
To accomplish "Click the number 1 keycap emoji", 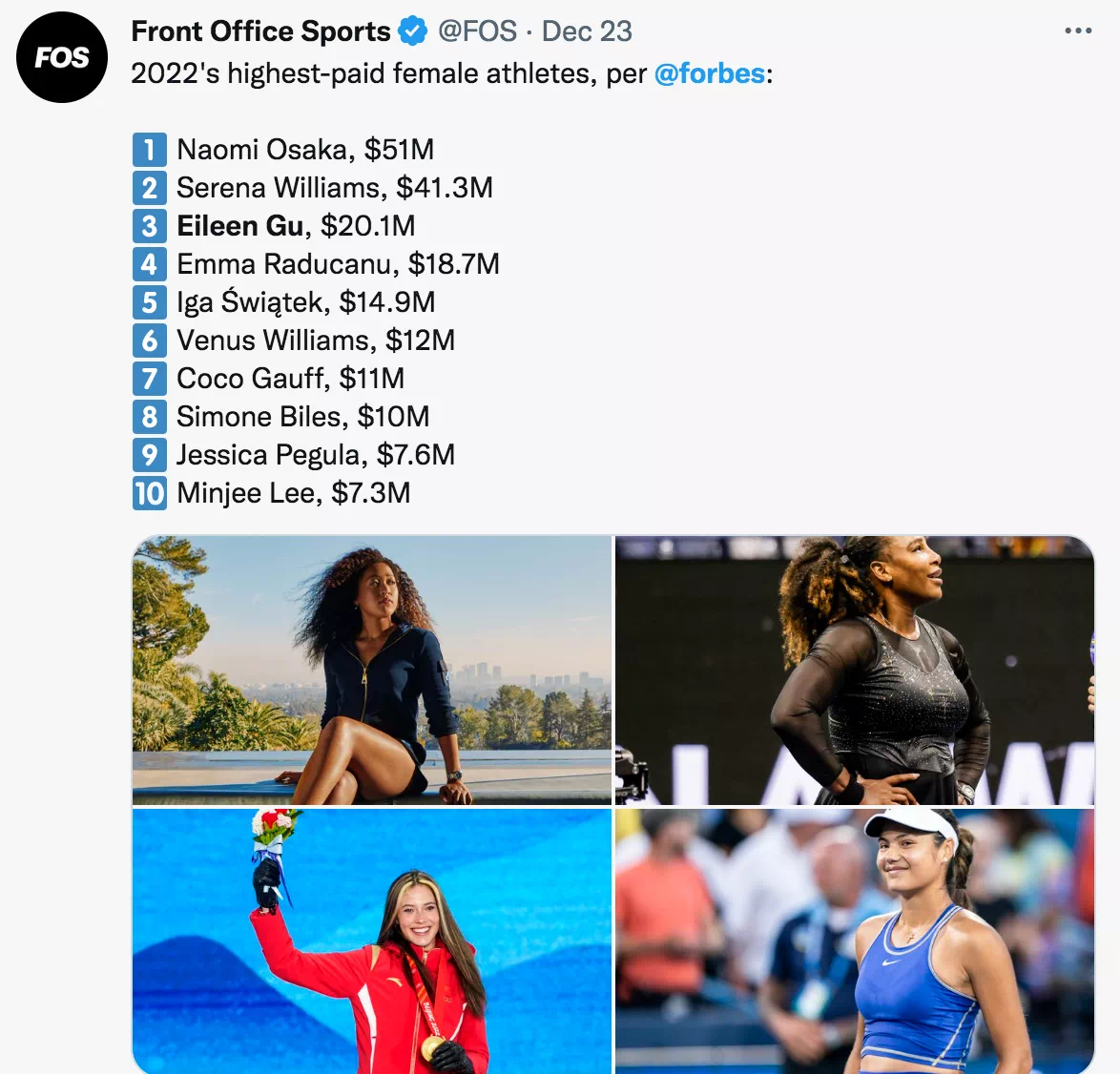I will click(149, 150).
